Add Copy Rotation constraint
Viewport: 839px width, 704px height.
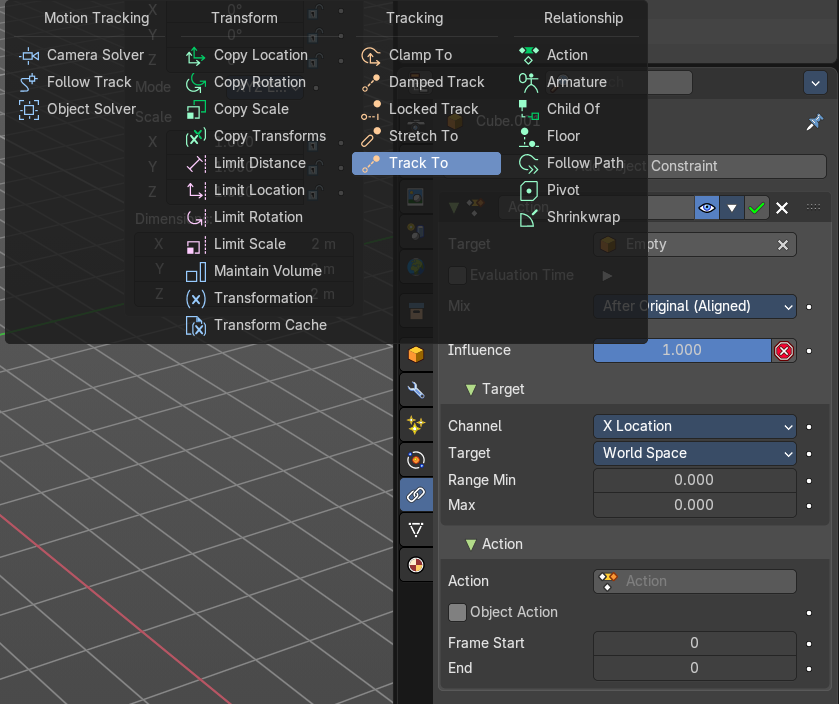click(246, 82)
